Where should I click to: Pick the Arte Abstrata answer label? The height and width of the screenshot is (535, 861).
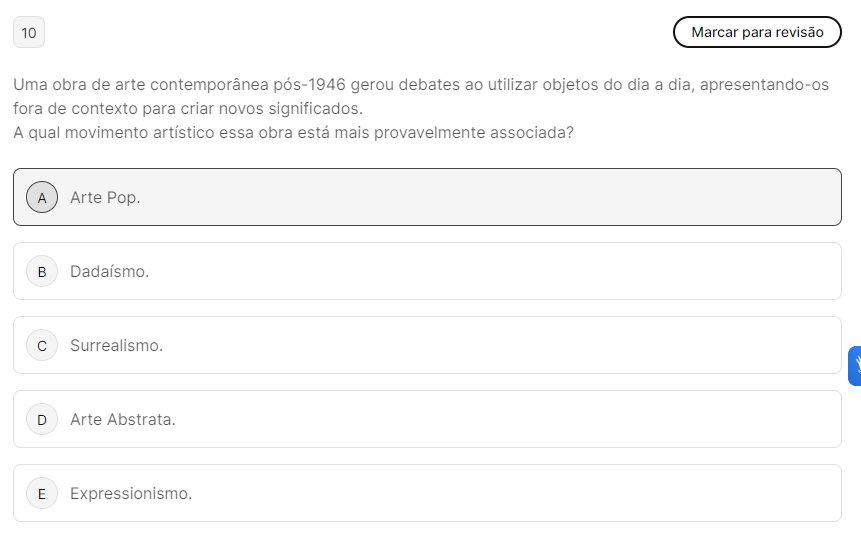click(x=122, y=420)
